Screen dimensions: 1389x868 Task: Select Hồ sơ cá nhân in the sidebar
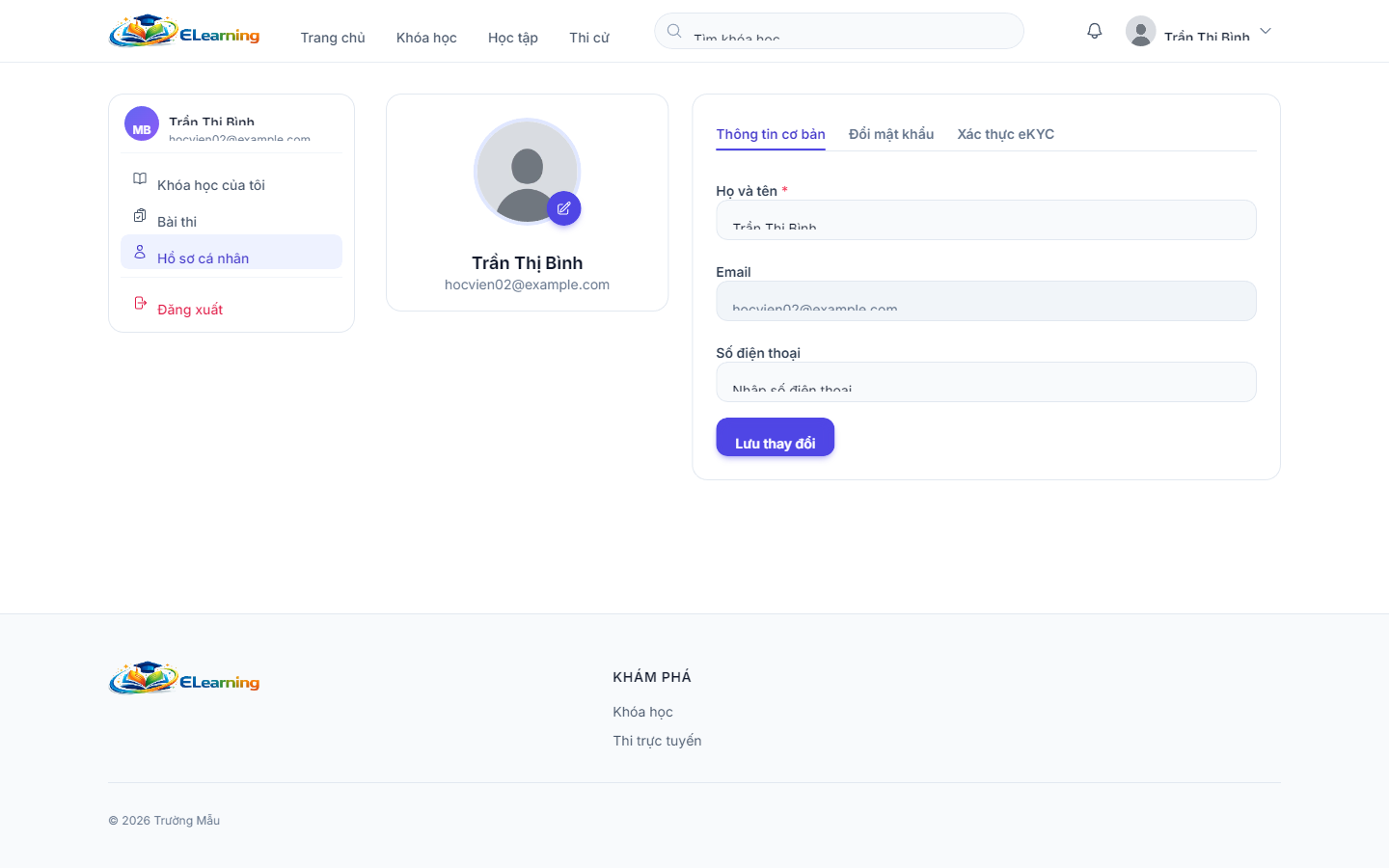pos(231,253)
